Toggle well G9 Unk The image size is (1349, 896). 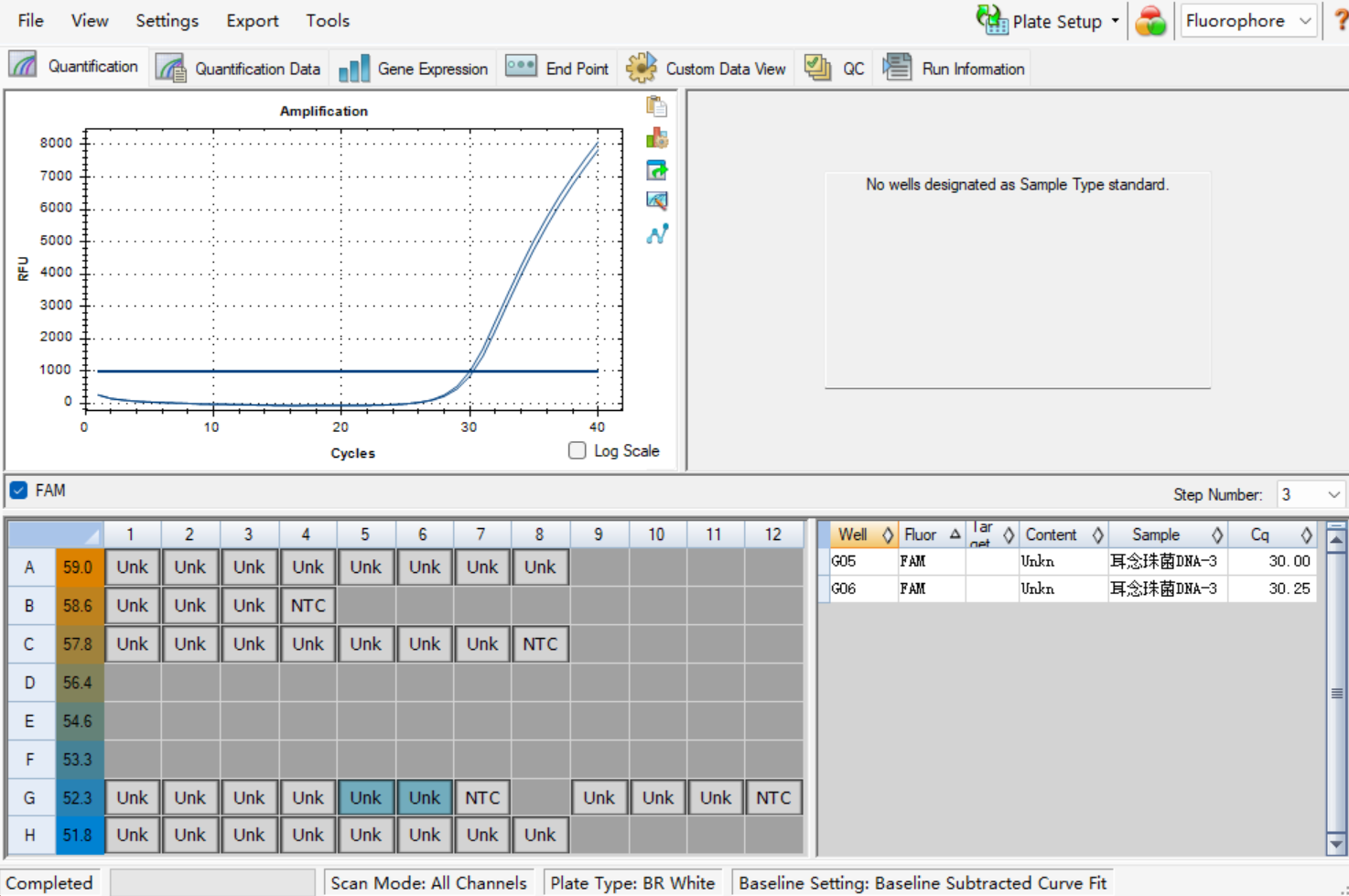(x=599, y=798)
